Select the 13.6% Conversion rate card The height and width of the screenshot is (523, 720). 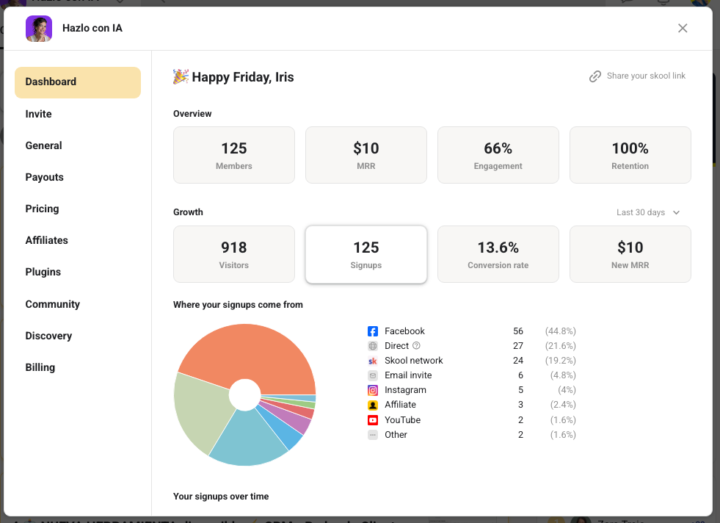point(498,254)
